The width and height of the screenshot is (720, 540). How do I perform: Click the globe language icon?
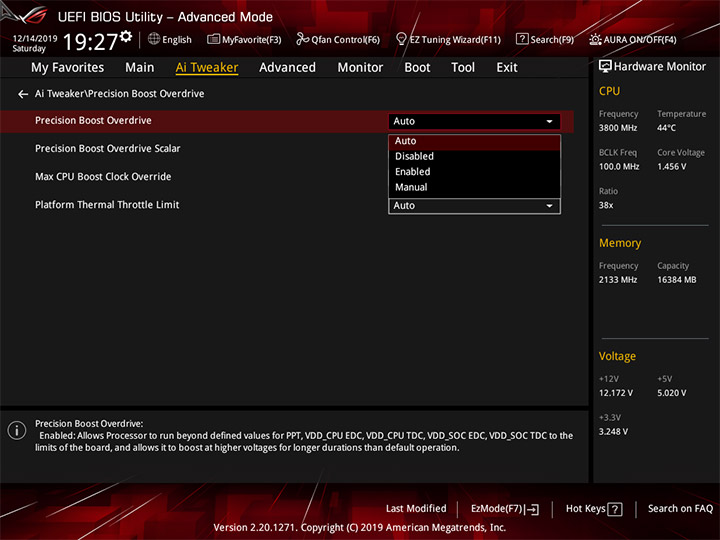pos(154,39)
